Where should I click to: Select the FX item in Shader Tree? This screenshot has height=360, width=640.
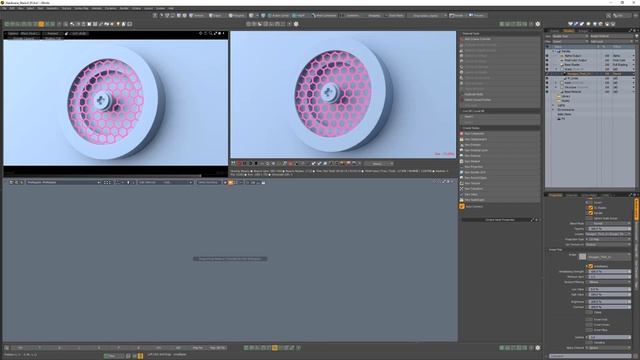pyautogui.click(x=562, y=119)
